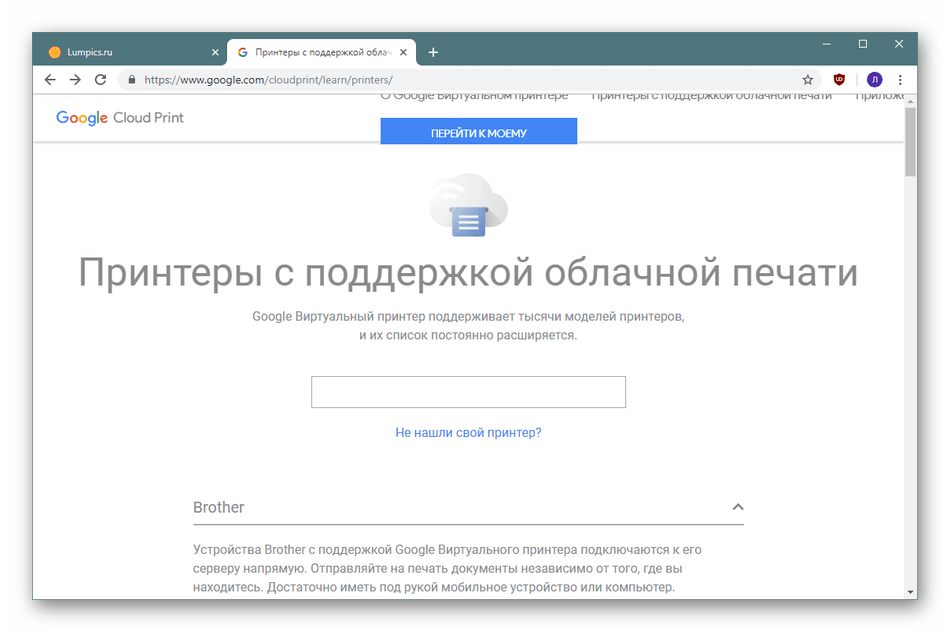Close the Lumpics.ru tab
This screenshot has height=632, width=950.
tap(215, 52)
